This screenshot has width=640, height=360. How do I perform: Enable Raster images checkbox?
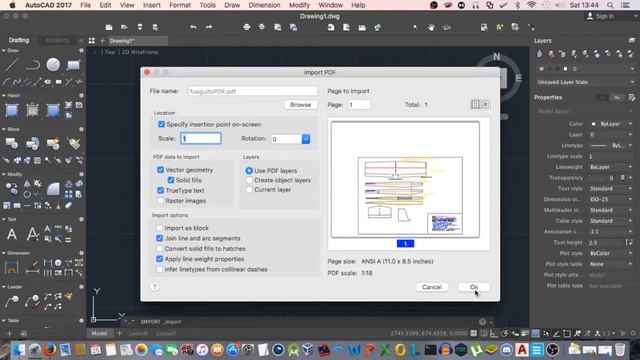tap(160, 200)
